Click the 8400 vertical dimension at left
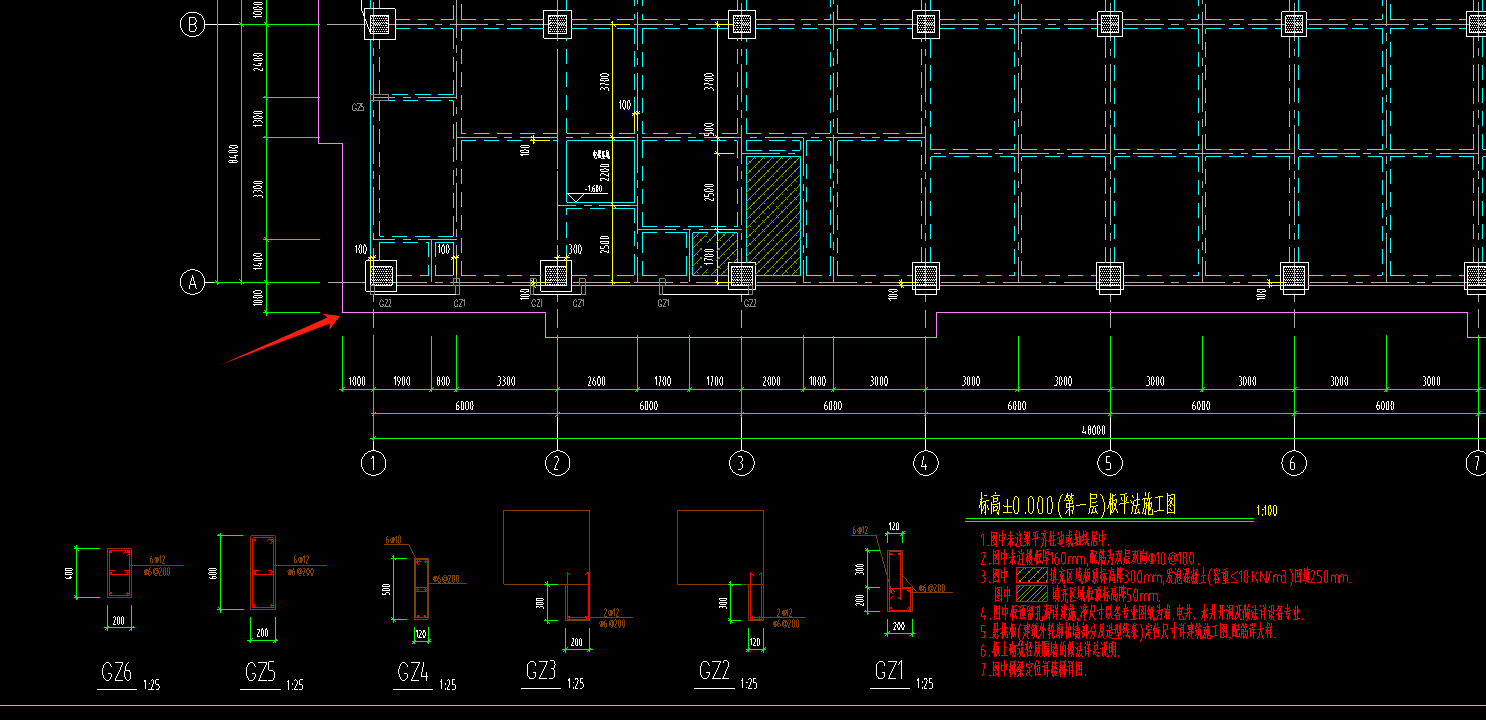This screenshot has height=720, width=1486. 233,154
